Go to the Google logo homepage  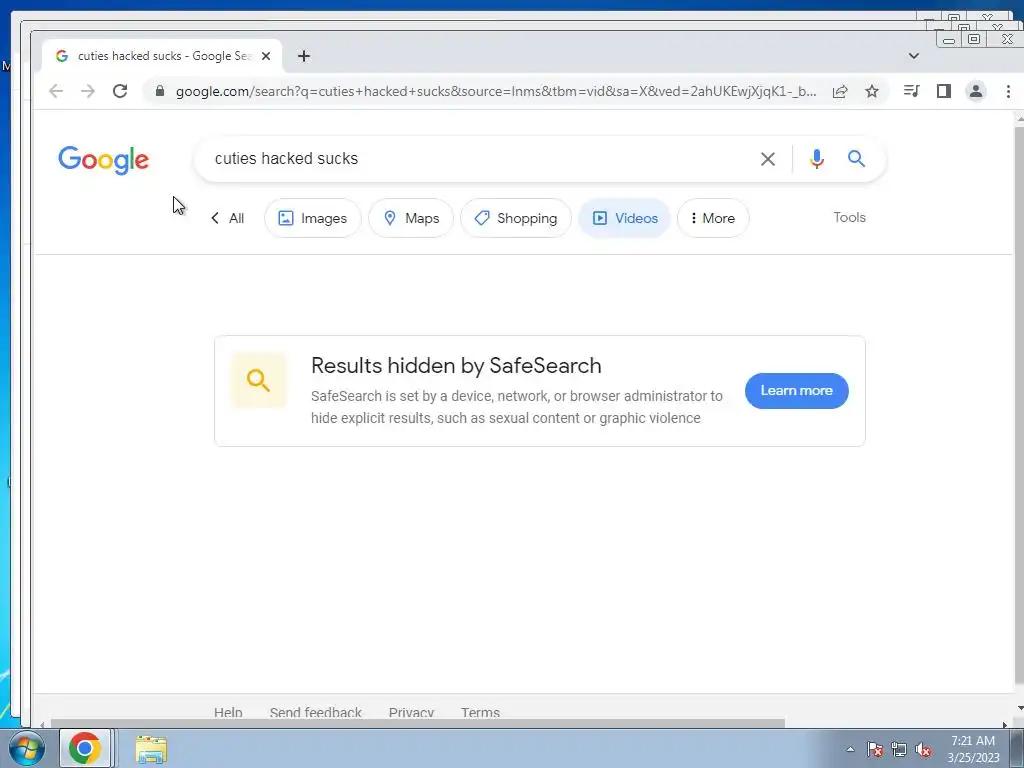coord(103,160)
